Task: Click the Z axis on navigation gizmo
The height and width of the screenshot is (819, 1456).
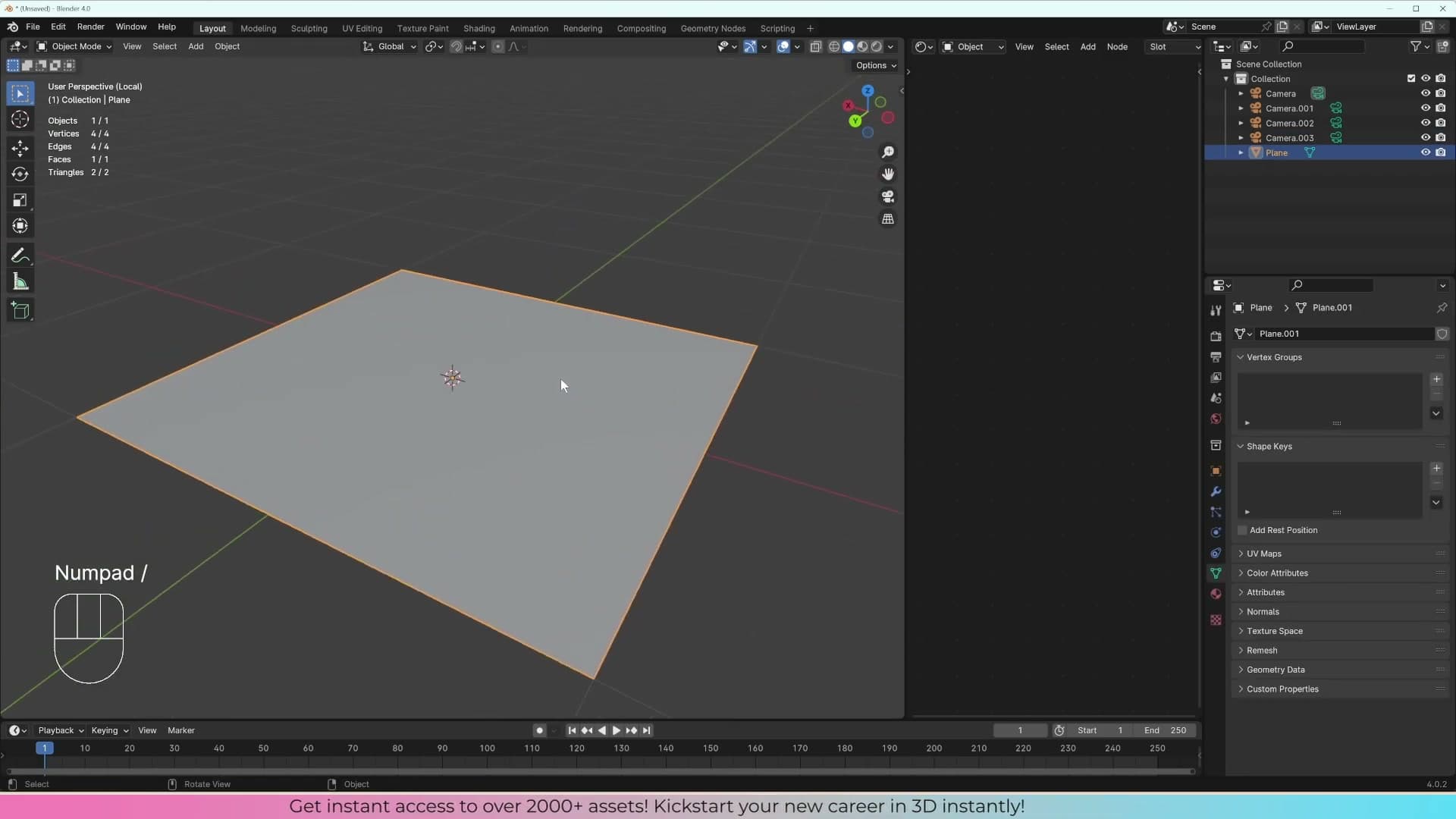Action: pos(868,91)
